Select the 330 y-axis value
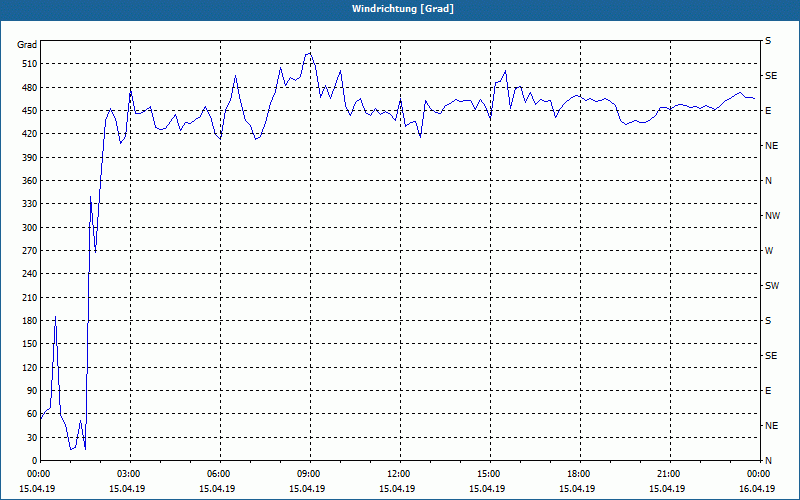Screen dimensions: 800x500 [x=30, y=204]
